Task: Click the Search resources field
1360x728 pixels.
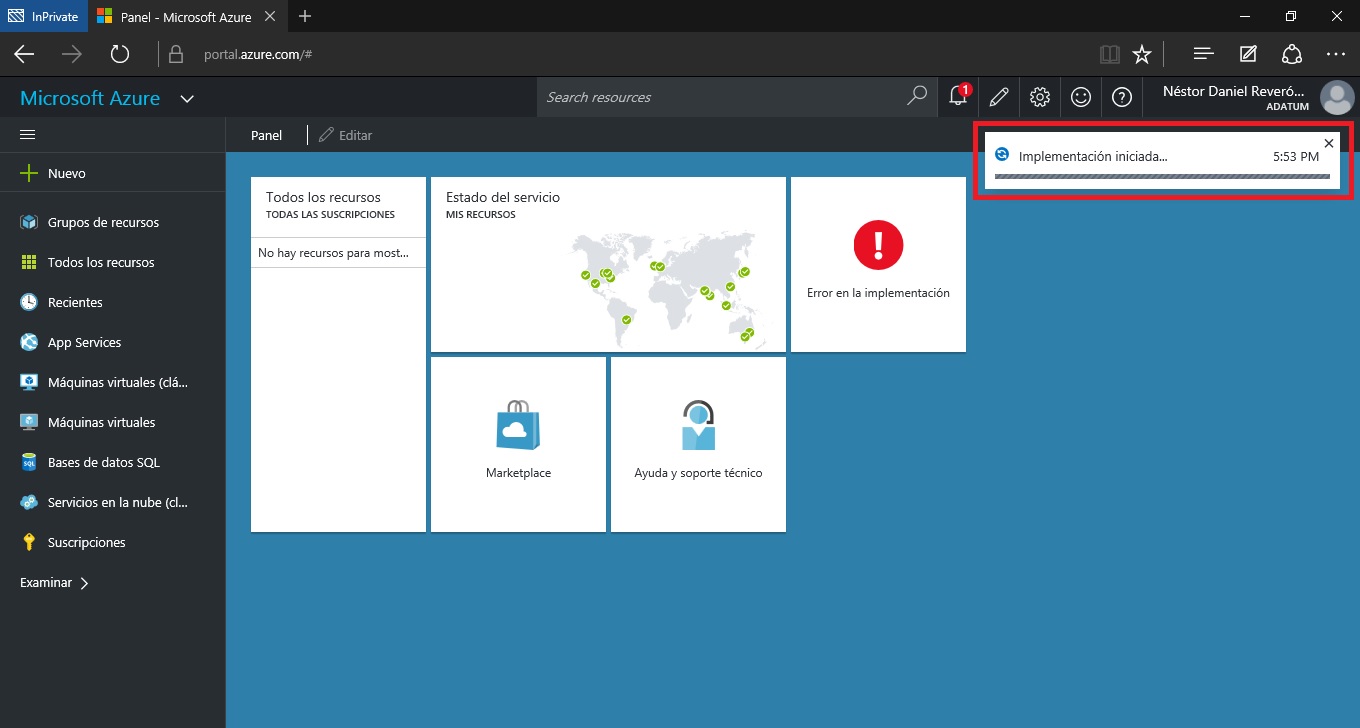Action: [724, 97]
